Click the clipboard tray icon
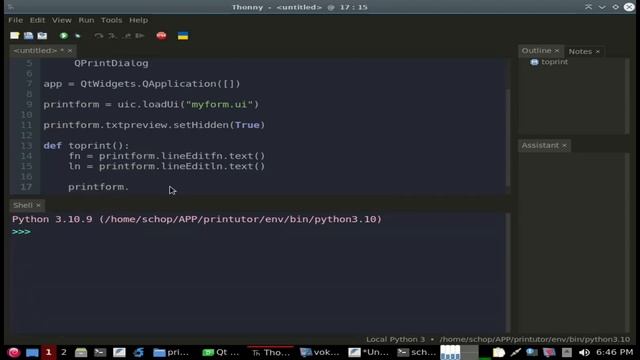 tap(498, 352)
